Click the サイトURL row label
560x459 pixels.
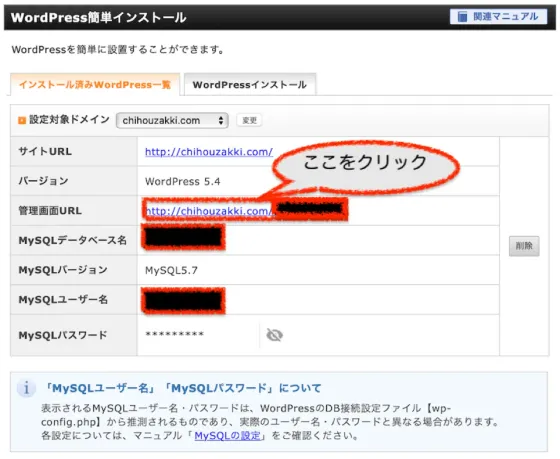click(x=45, y=151)
